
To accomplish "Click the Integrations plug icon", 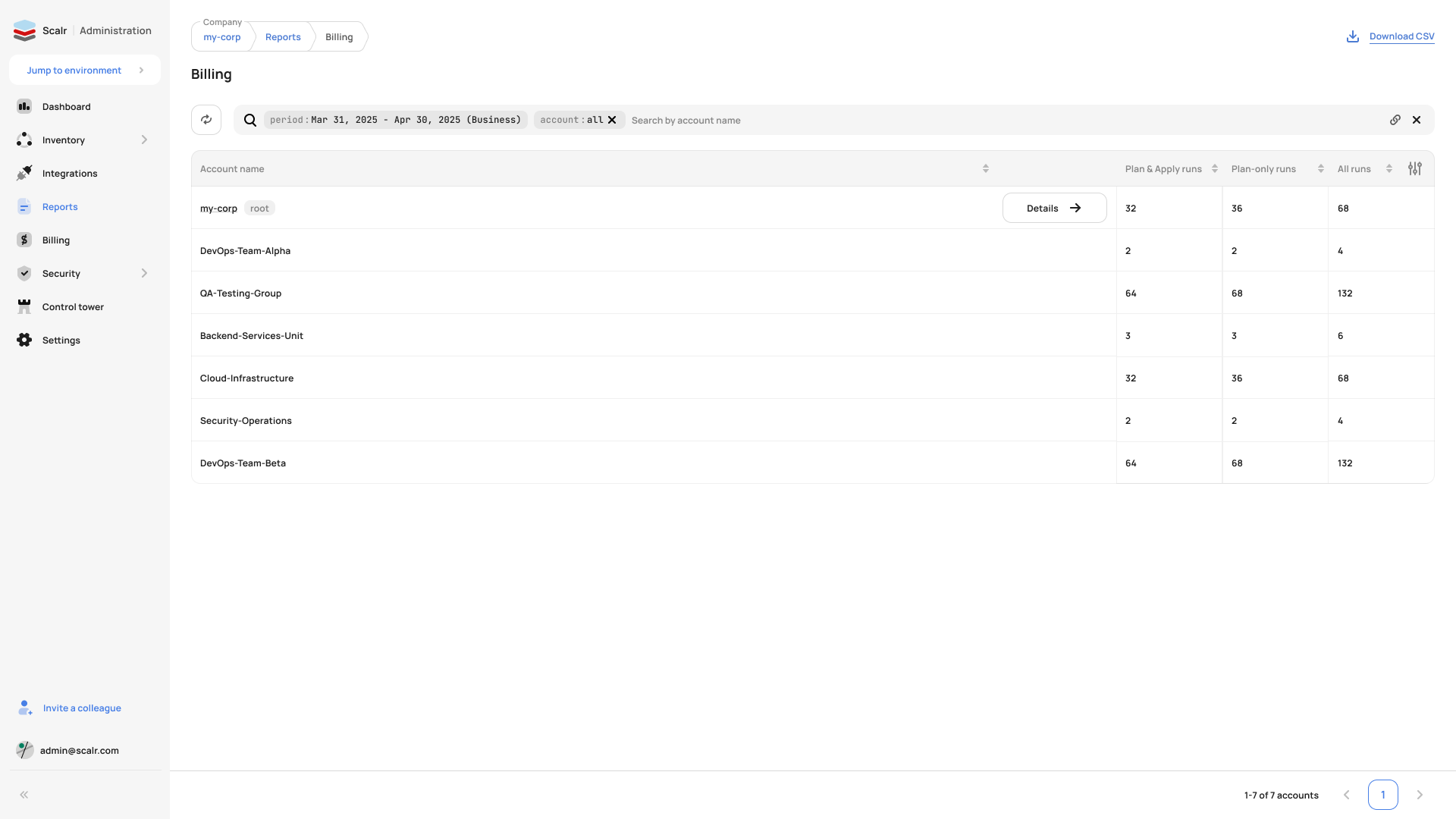I will (x=24, y=174).
